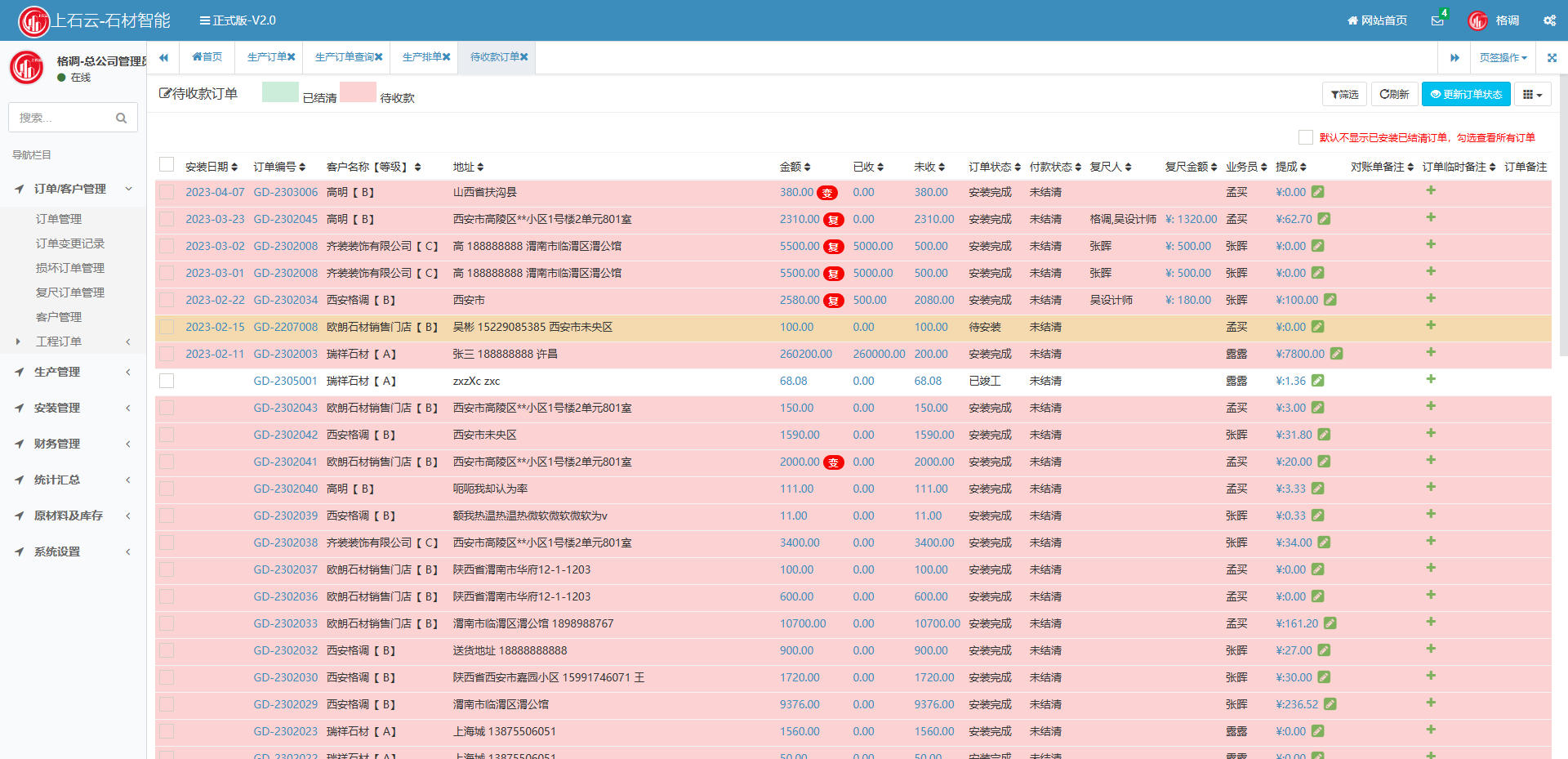The width and height of the screenshot is (1568, 759).
Task: Click the 筛选 filter button
Action: pos(1344,95)
